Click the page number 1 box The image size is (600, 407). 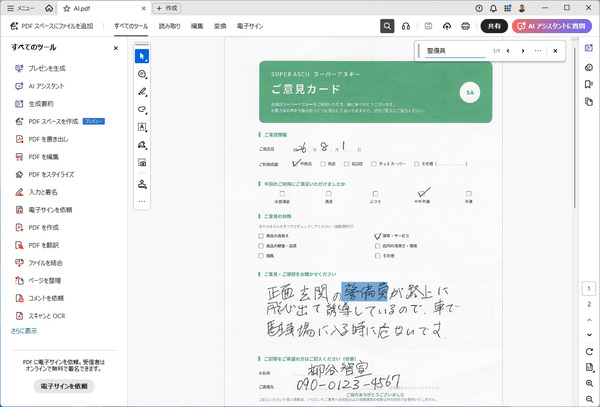[x=589, y=289]
